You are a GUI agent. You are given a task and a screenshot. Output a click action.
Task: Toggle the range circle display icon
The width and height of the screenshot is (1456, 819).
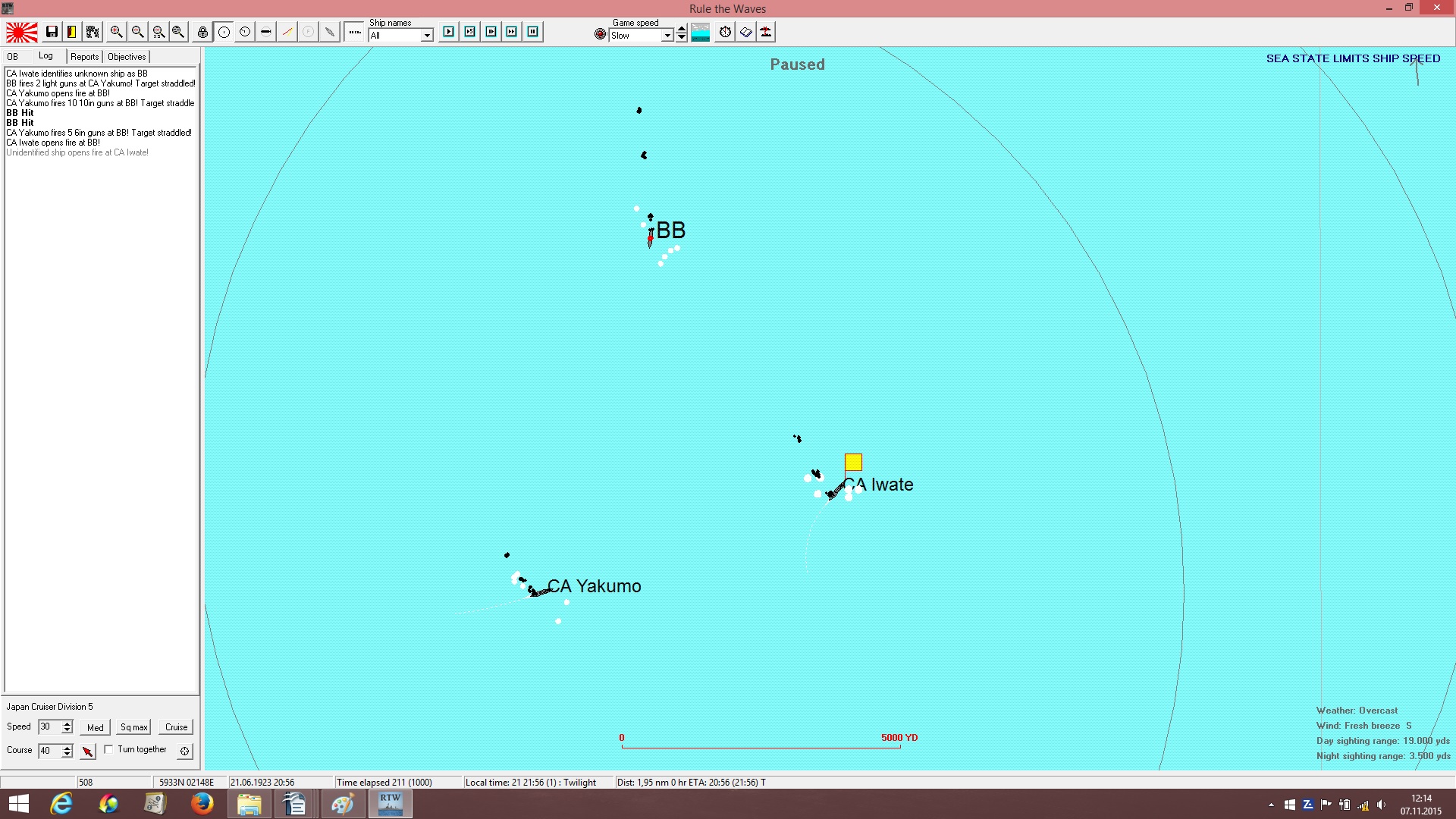click(x=224, y=32)
